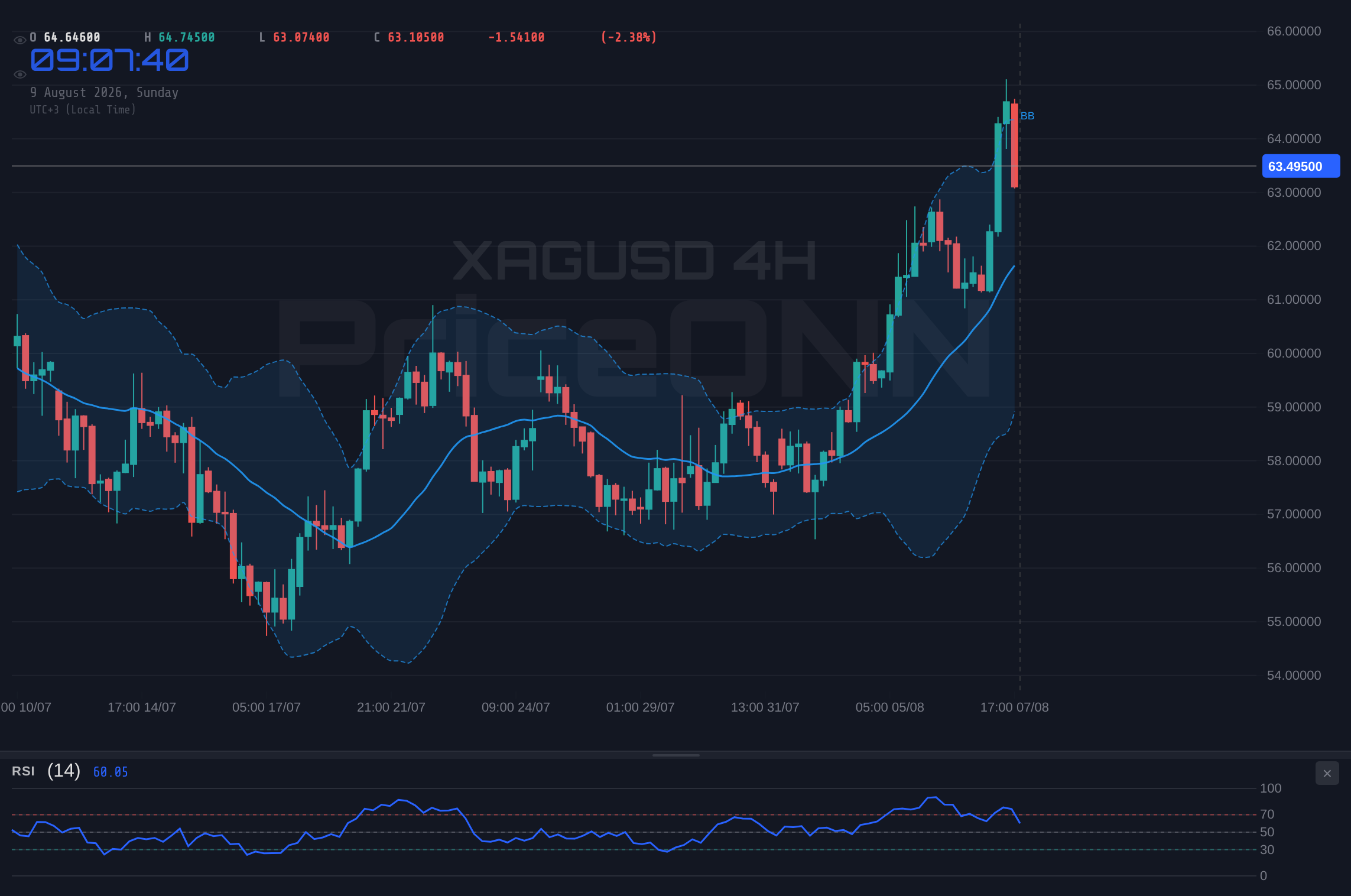1351x896 pixels.
Task: Click the 17:00 07/08 time axis label
Action: pos(1014,707)
